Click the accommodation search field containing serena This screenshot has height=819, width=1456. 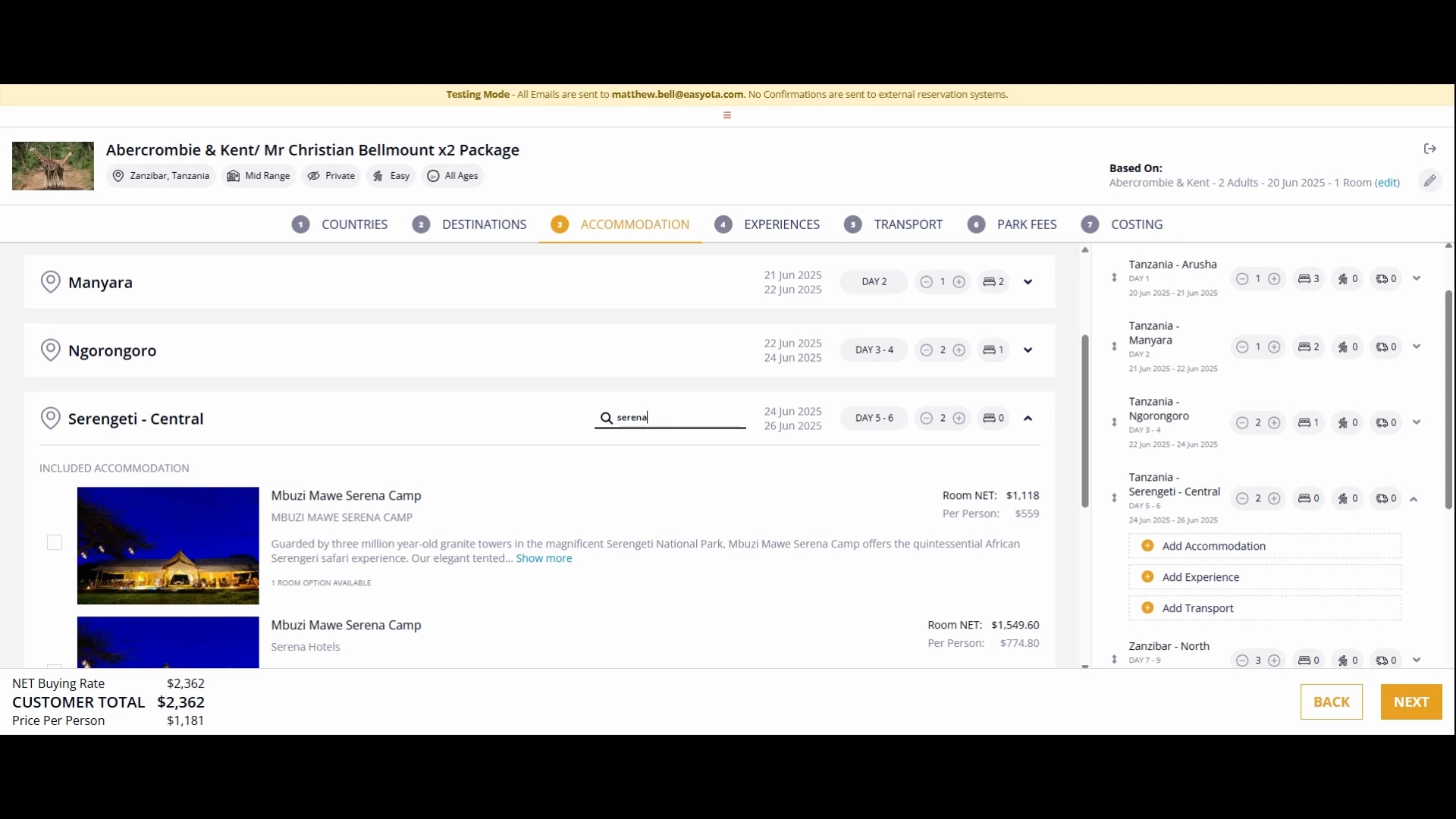click(670, 418)
